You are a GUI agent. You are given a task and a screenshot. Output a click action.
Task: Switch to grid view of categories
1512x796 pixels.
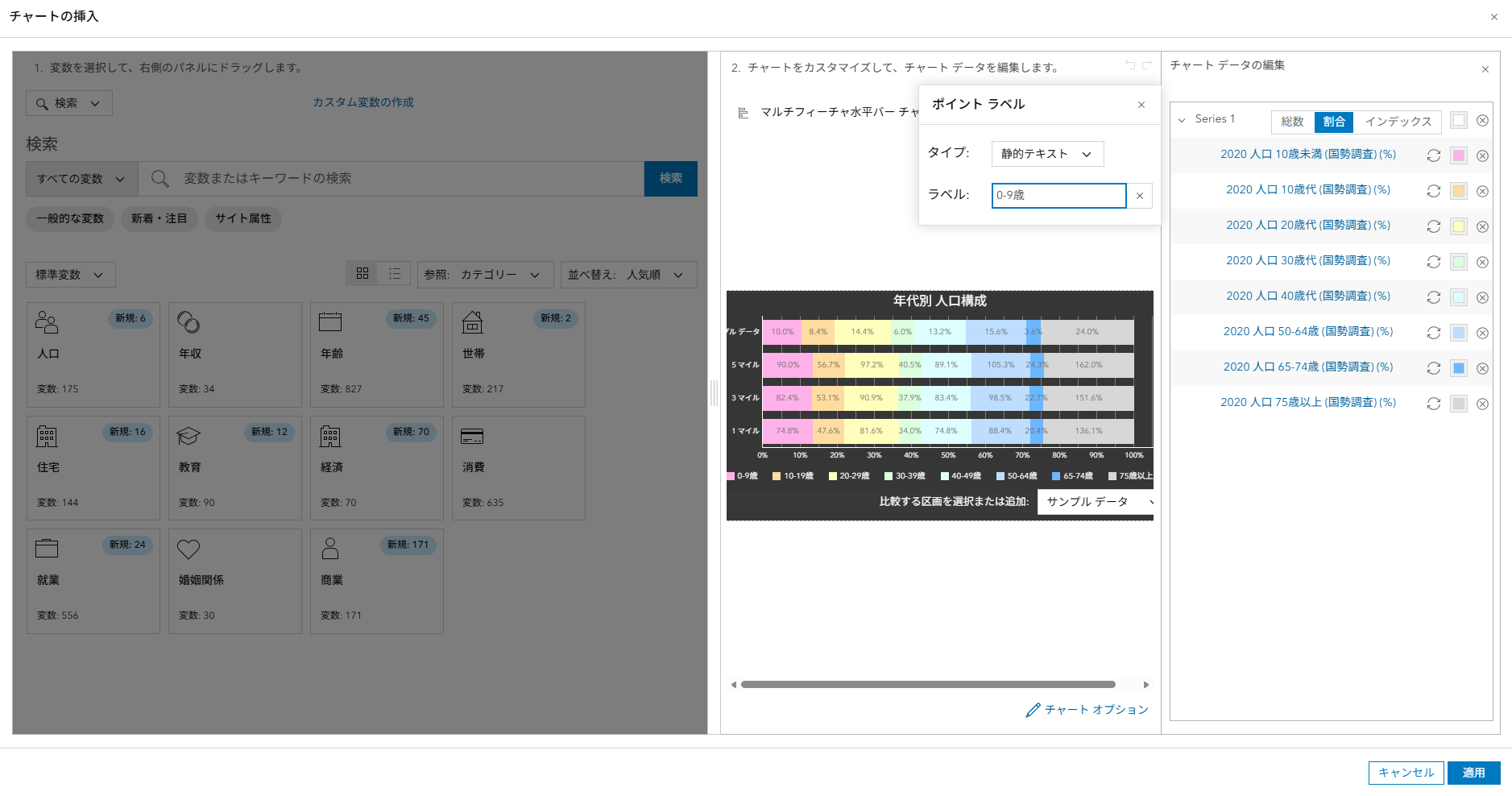(x=362, y=274)
